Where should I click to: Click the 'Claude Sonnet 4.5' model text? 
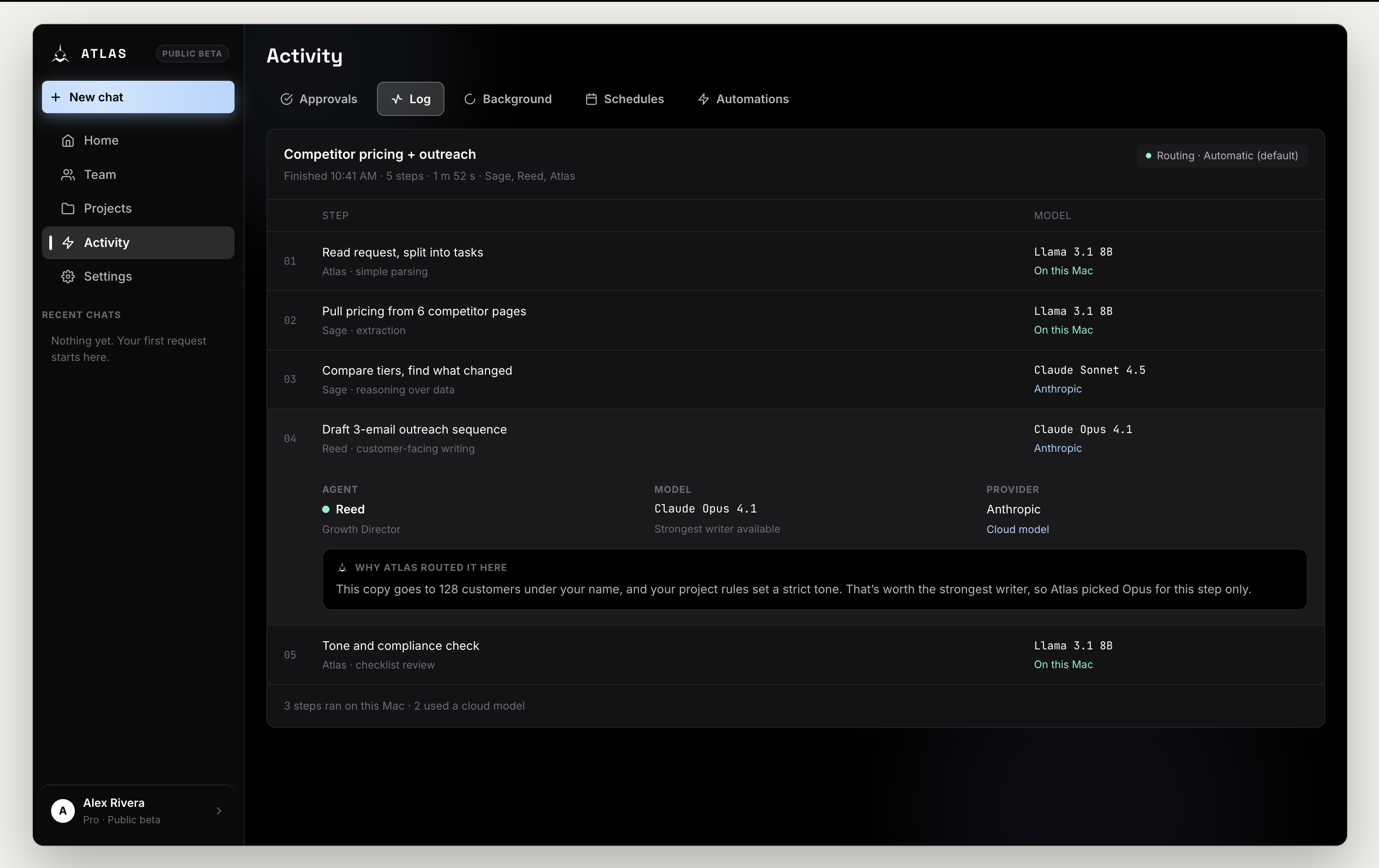click(1089, 370)
